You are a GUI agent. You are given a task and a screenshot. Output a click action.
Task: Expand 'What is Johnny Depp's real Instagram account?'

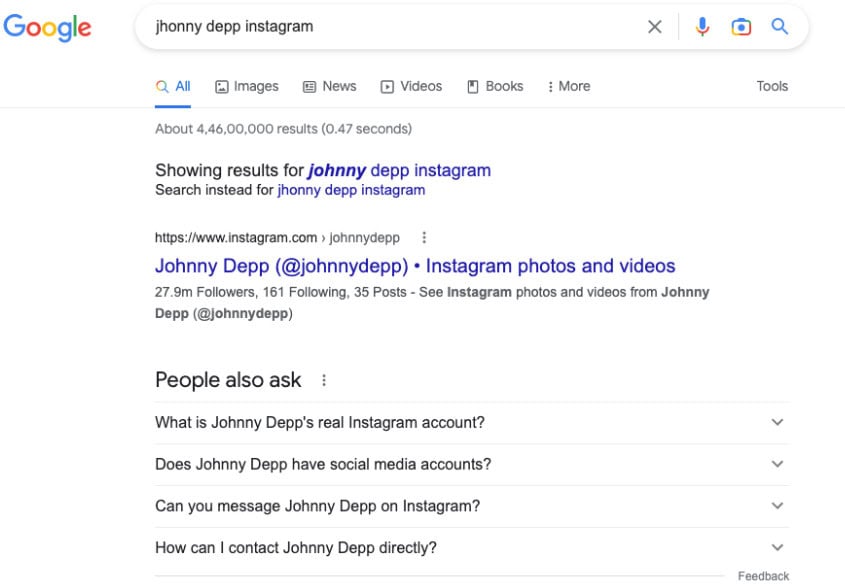coord(472,422)
